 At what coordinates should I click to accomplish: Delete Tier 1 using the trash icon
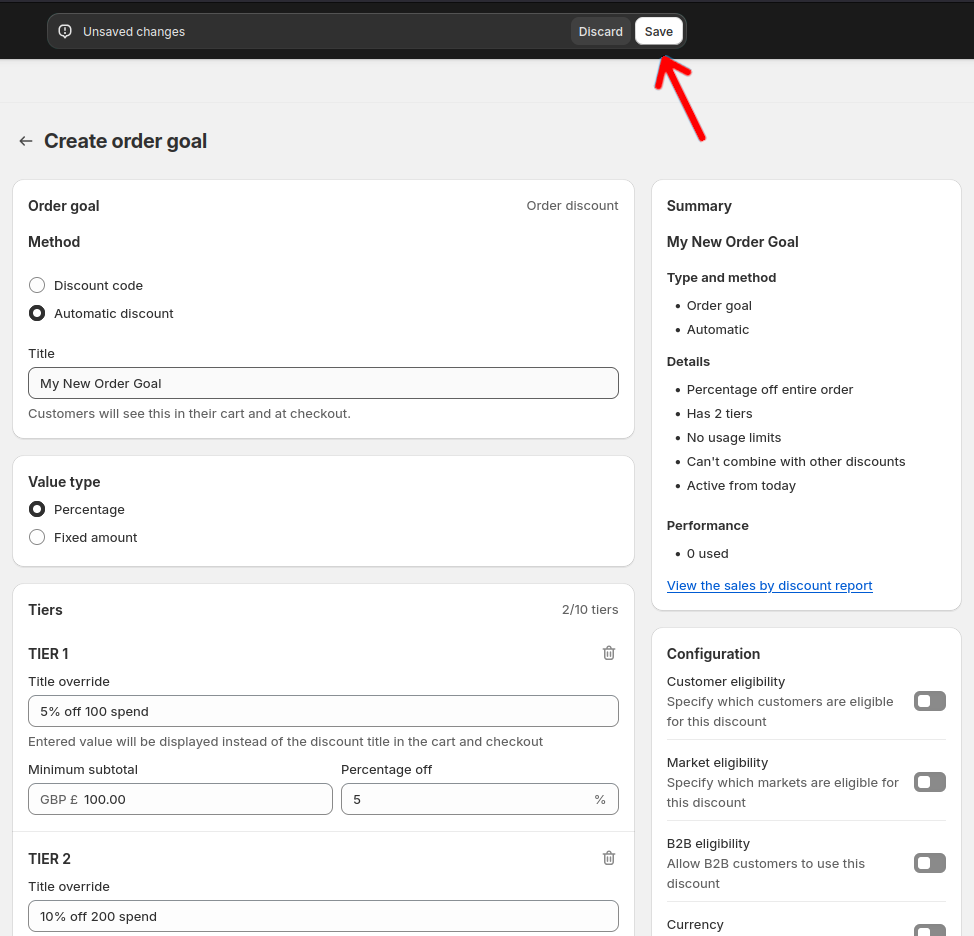pyautogui.click(x=608, y=652)
